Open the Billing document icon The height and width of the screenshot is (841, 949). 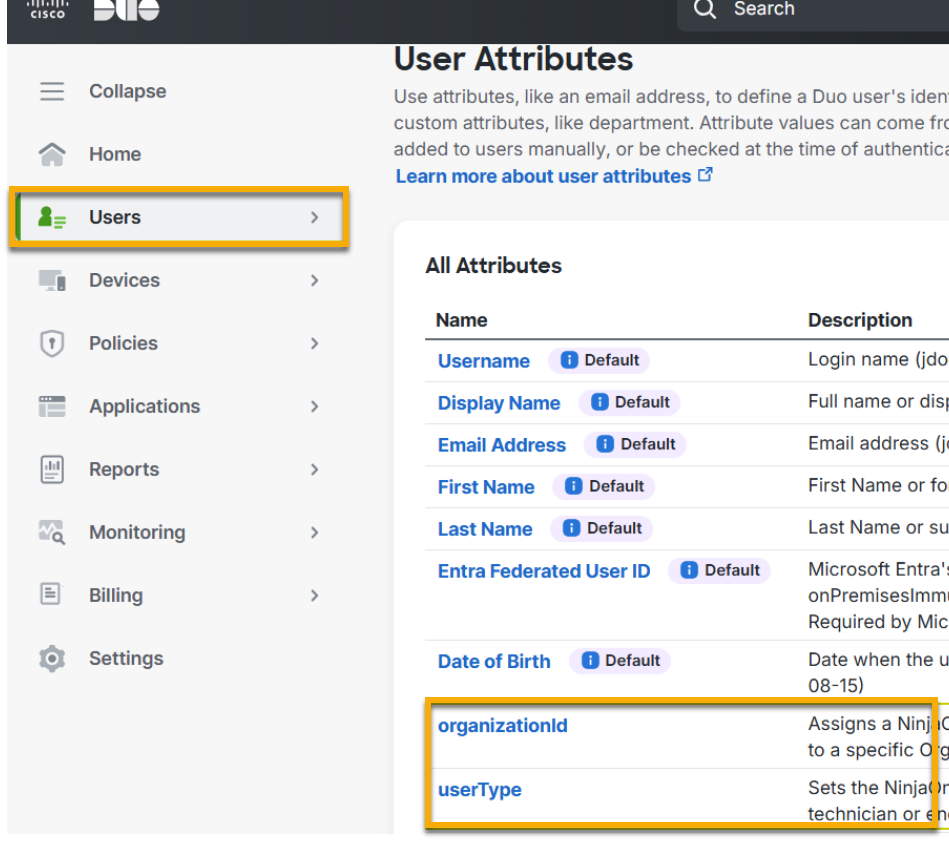tap(52, 595)
